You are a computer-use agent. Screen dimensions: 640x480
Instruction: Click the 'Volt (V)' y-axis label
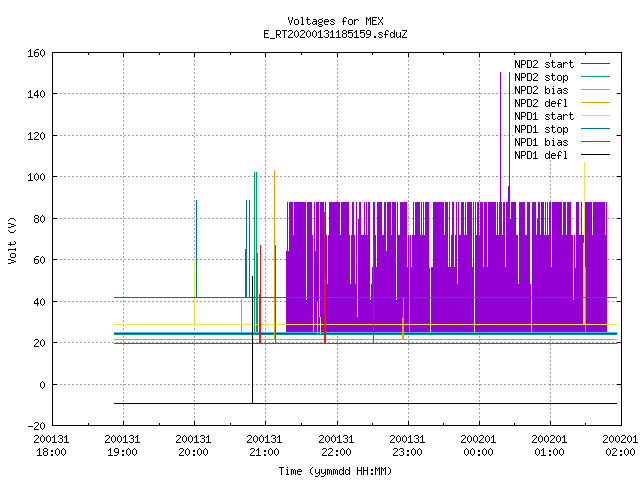pos(13,241)
